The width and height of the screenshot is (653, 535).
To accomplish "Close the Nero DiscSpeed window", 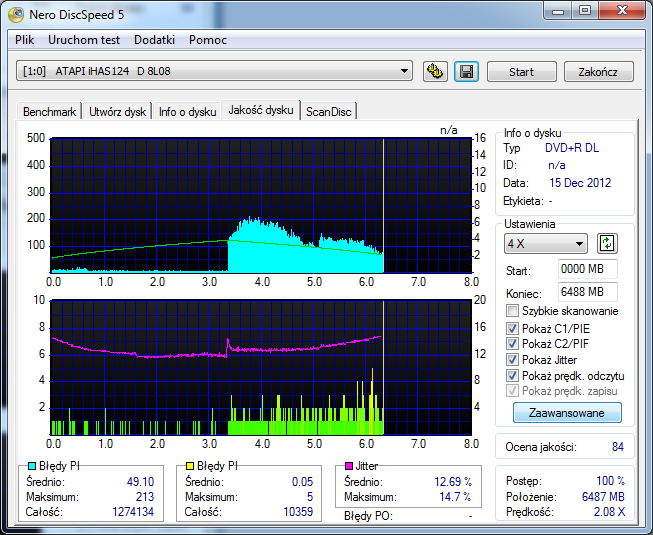I will coord(622,11).
